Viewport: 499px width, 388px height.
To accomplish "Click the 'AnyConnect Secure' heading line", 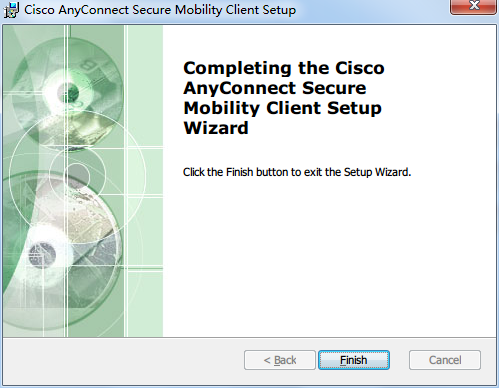I will point(275,88).
